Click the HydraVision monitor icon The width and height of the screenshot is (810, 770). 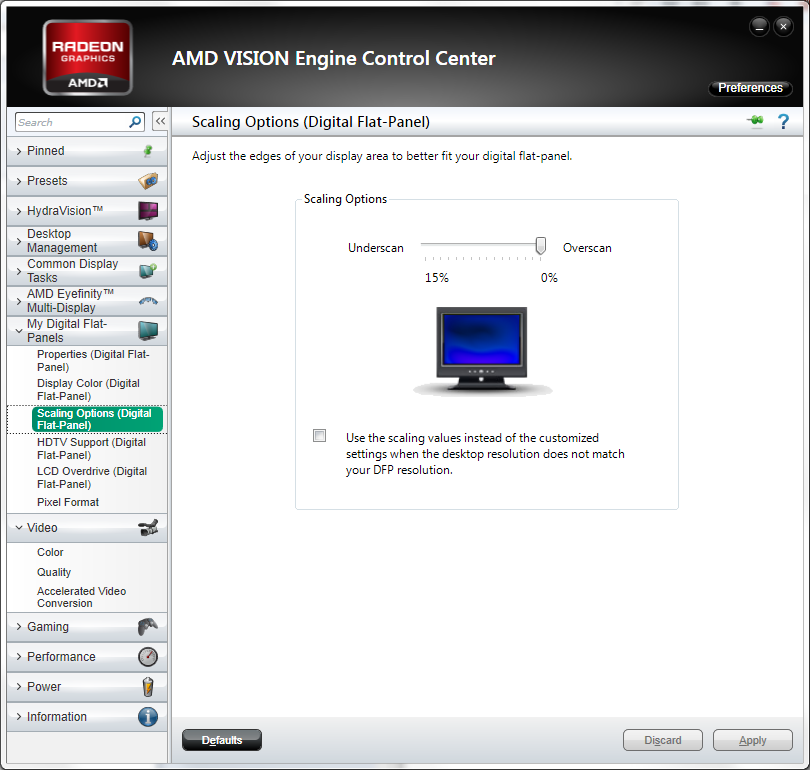(x=148, y=211)
